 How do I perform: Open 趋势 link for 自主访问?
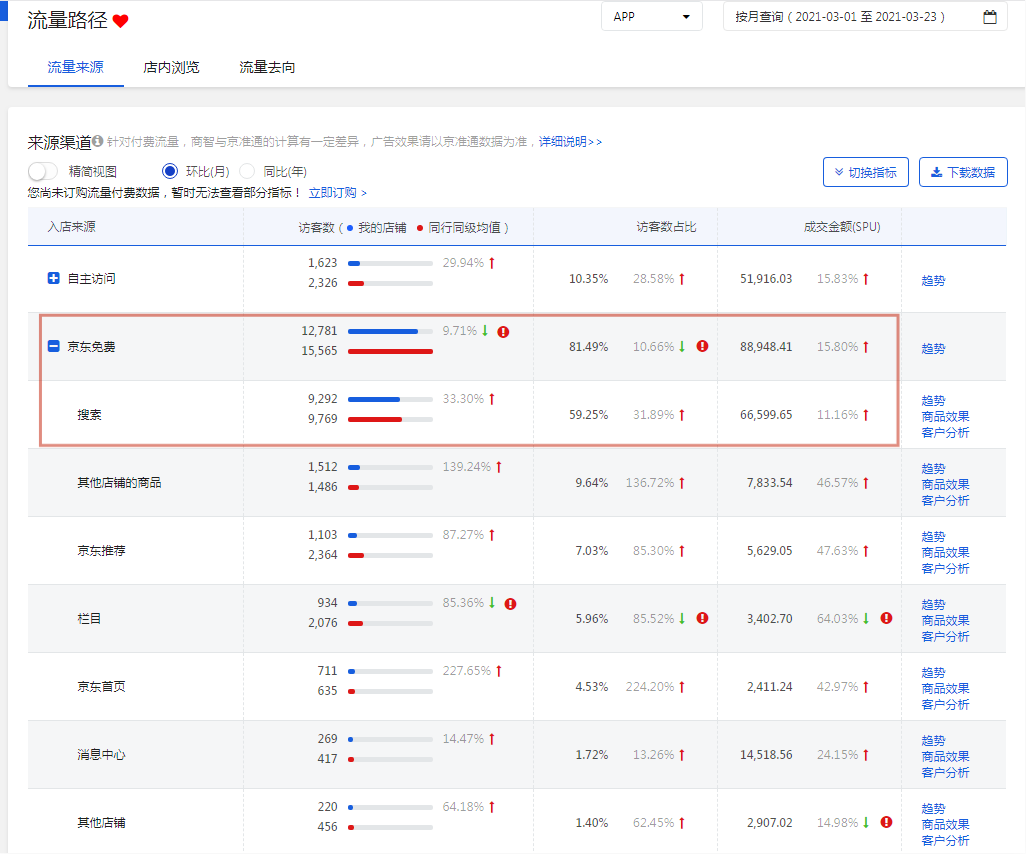coord(933,280)
